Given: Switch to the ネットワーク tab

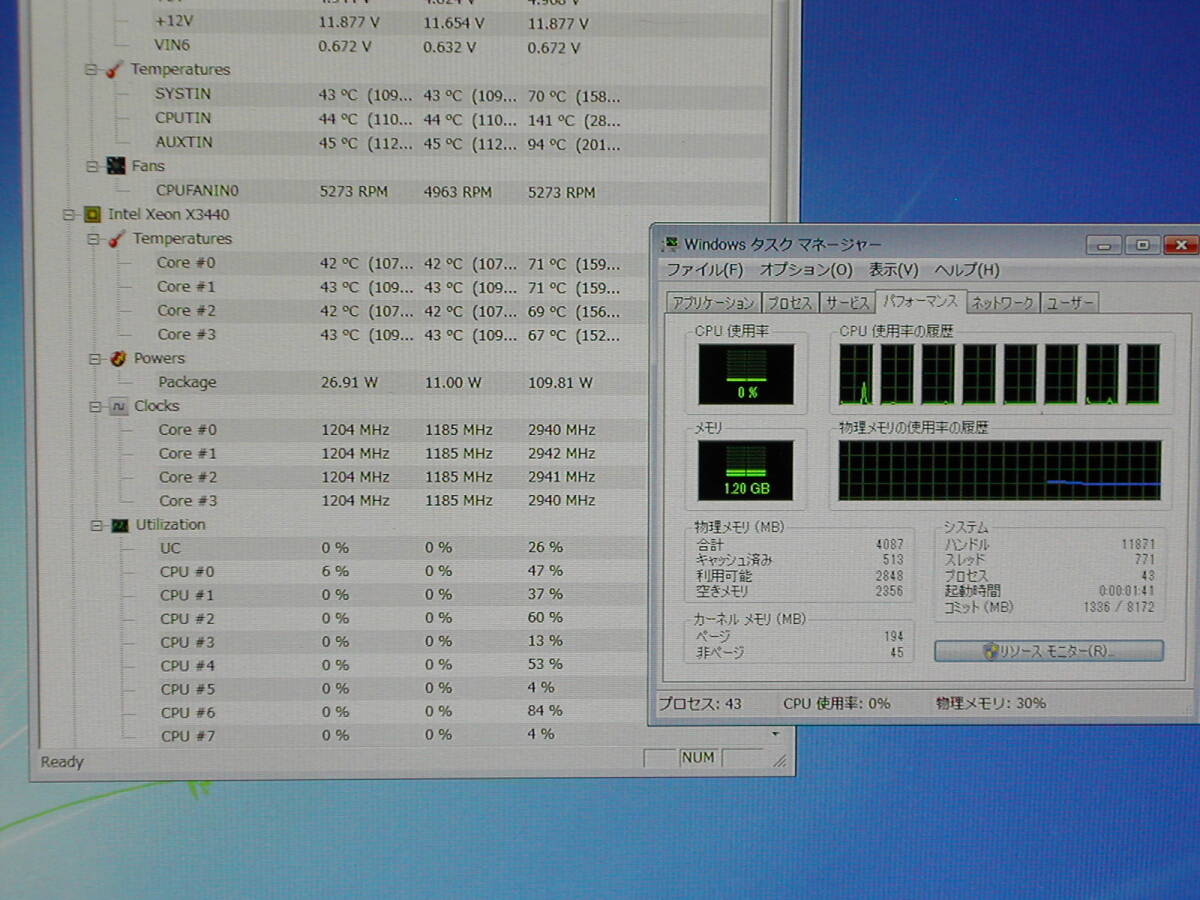Looking at the screenshot, I should point(1004,303).
